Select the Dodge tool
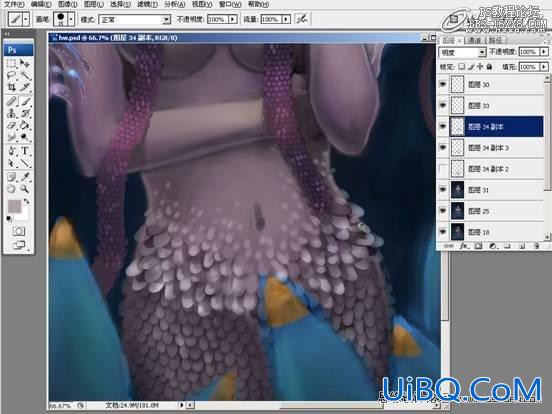 coord(24,137)
